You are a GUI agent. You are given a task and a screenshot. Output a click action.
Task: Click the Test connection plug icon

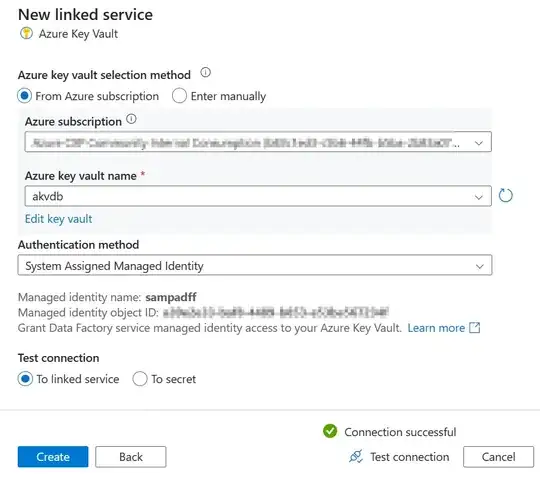pos(356,457)
